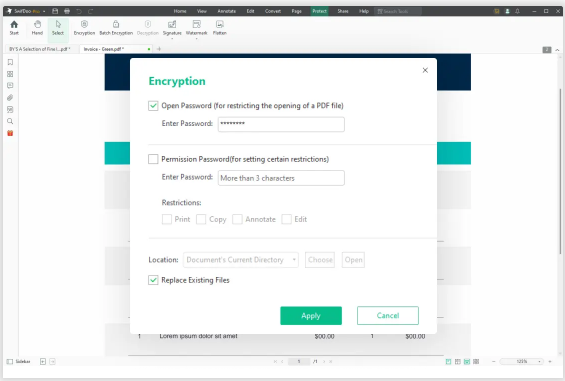The width and height of the screenshot is (565, 381).
Task: Click the zoom out minus button
Action: 494,361
